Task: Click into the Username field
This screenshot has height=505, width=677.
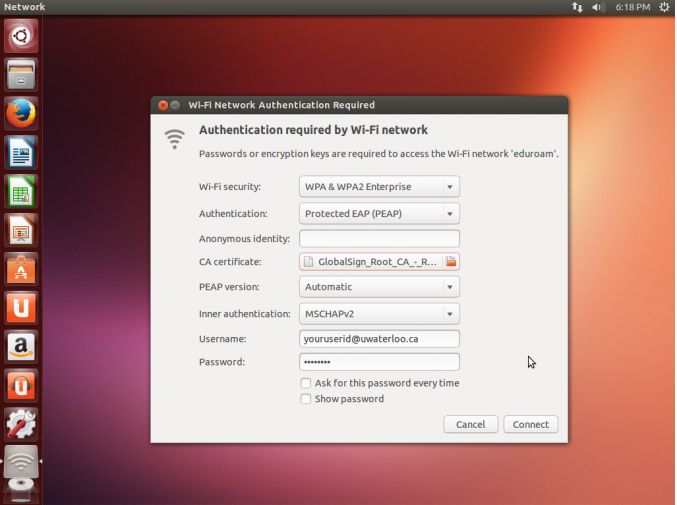Action: click(379, 339)
